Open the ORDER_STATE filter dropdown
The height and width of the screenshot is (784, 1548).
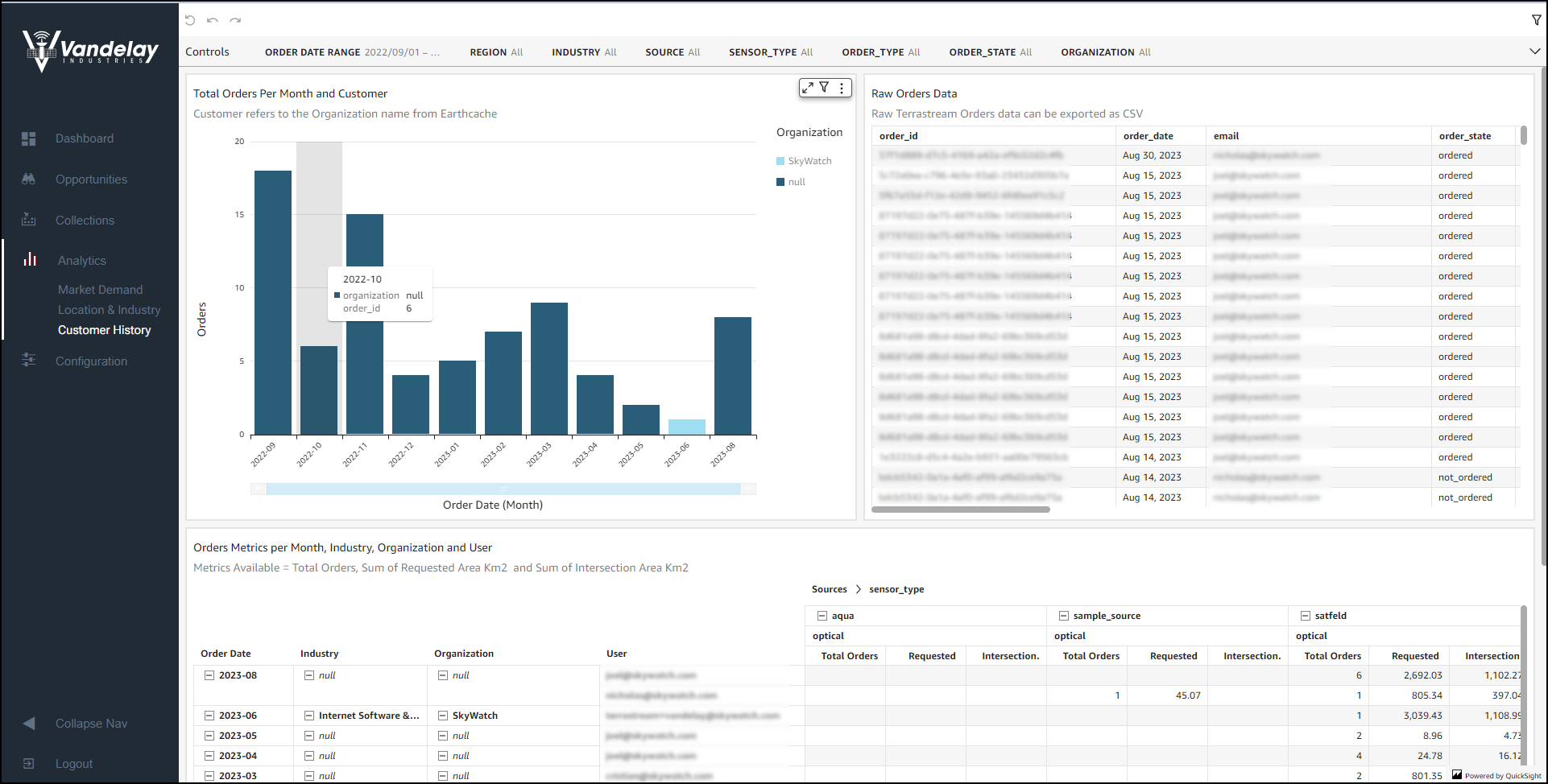(991, 52)
